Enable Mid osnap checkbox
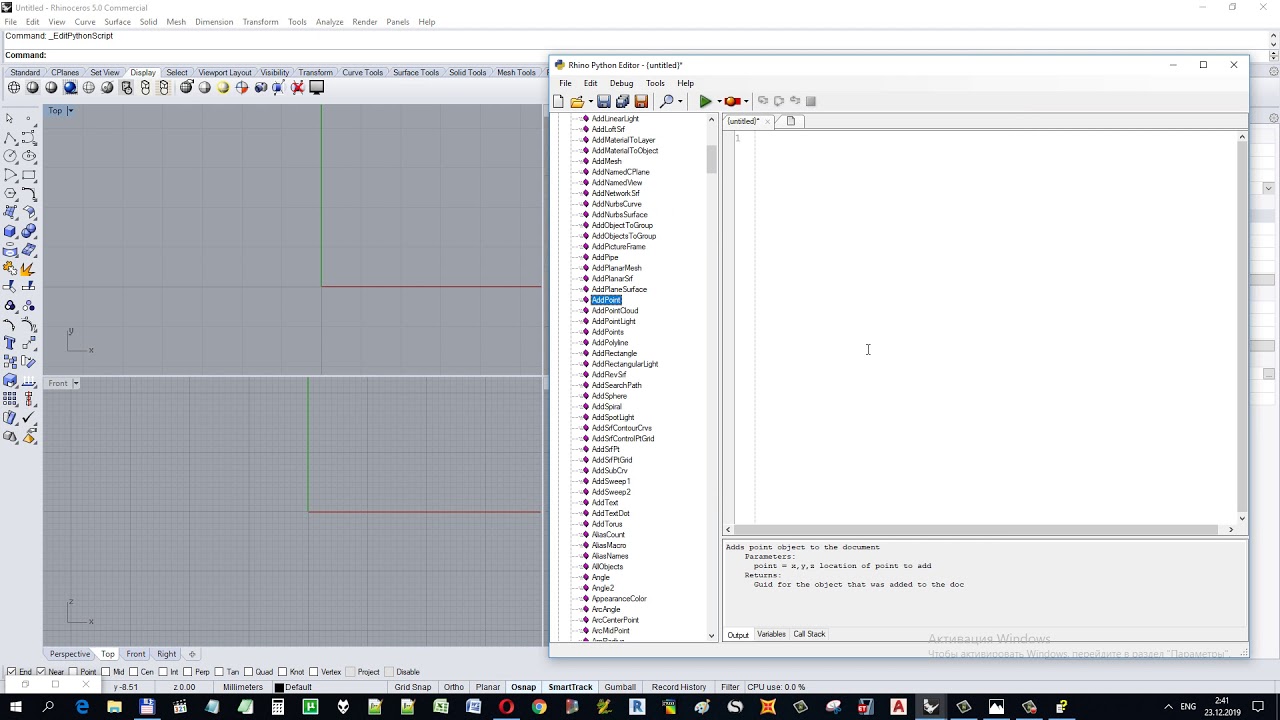This screenshot has height=720, width=1280. [x=105, y=672]
